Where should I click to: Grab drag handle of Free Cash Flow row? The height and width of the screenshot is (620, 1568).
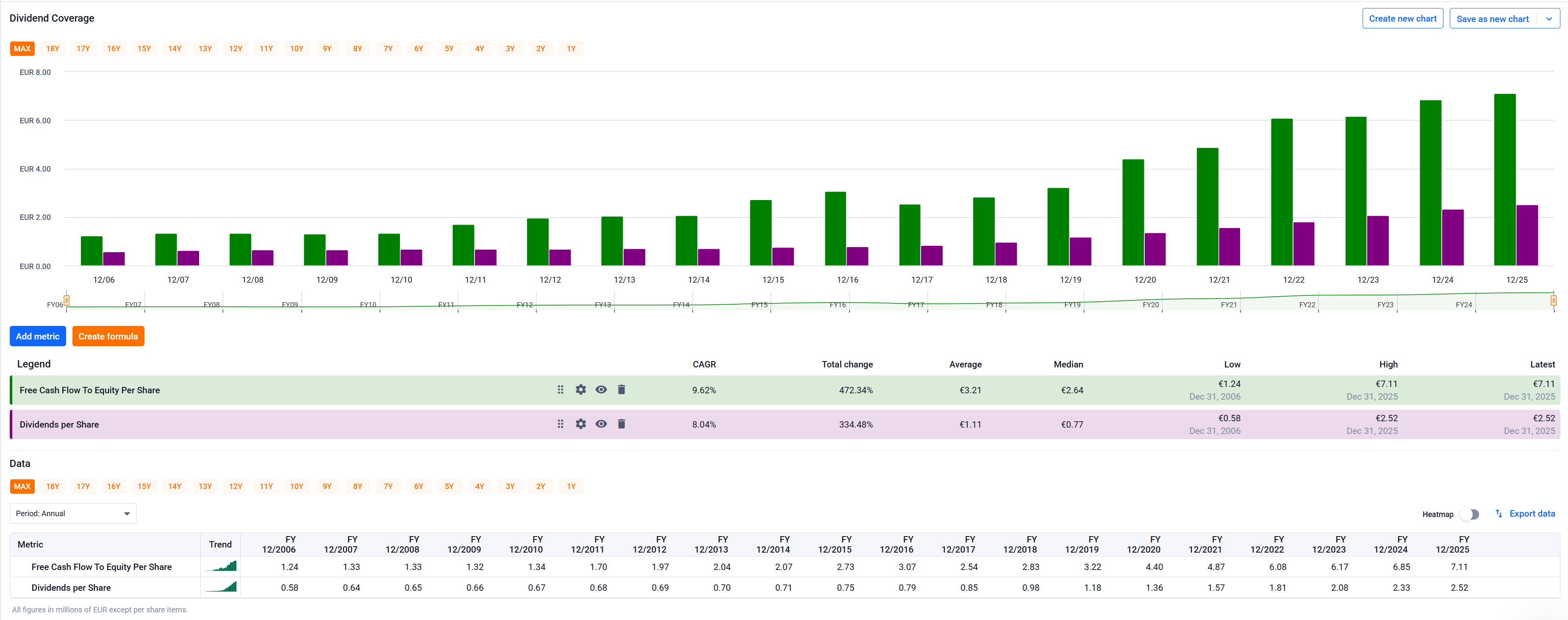click(x=561, y=390)
